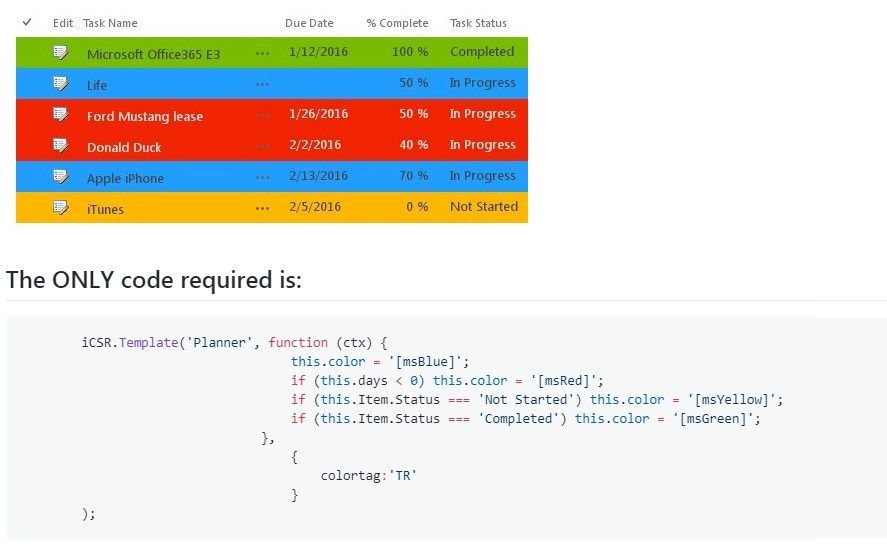887x545 pixels.
Task: Open the Apple iPhone task
Action: (125, 179)
